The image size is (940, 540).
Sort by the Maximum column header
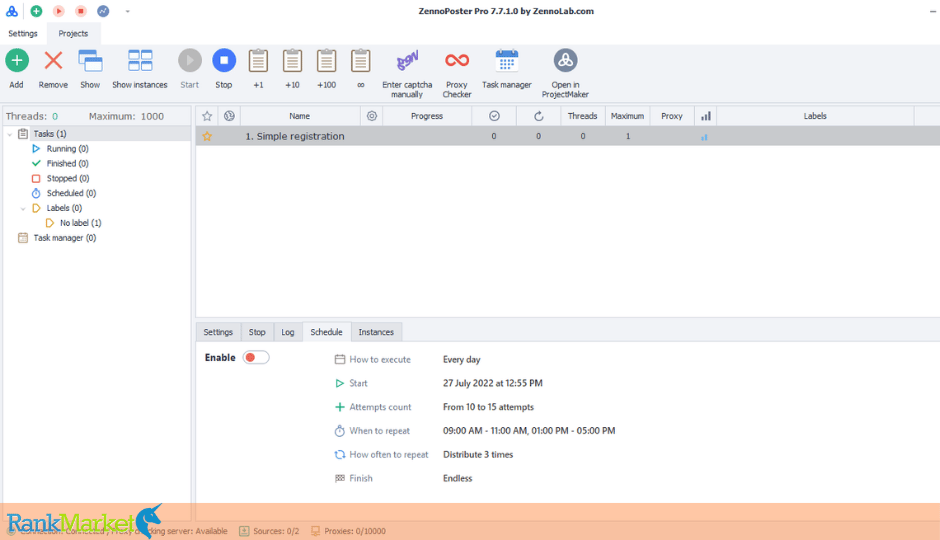(628, 116)
